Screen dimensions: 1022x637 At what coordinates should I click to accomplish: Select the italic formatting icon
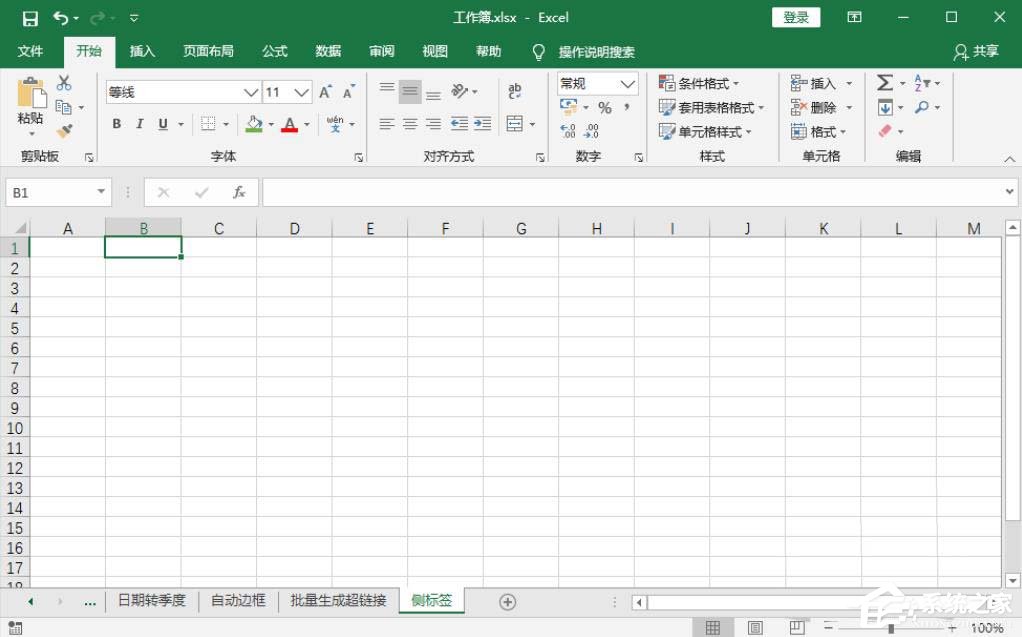139,124
